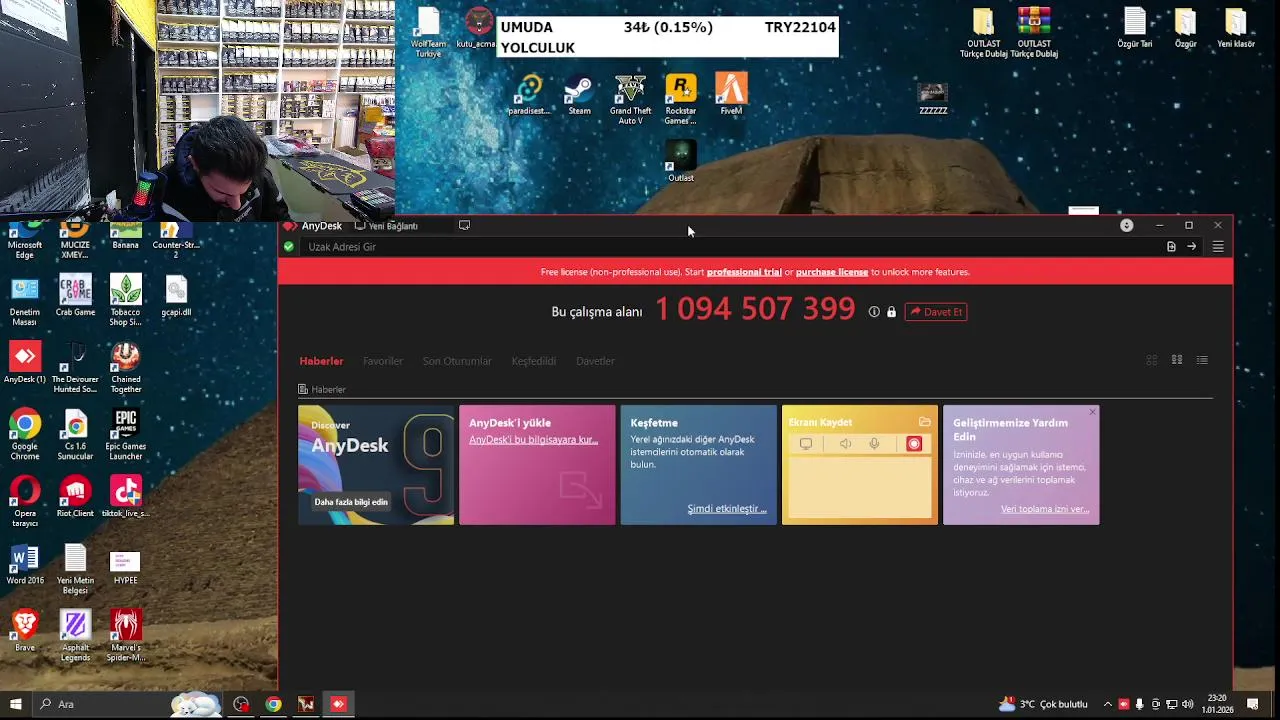Select the Chained Together desktop icon
This screenshot has height=720, width=1280.
125,368
